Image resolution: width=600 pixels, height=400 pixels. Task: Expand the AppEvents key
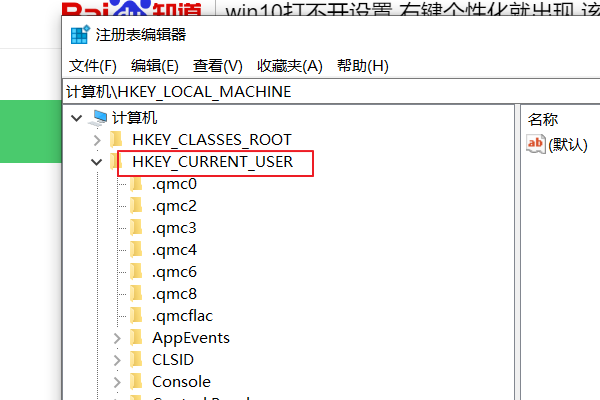coord(117,338)
